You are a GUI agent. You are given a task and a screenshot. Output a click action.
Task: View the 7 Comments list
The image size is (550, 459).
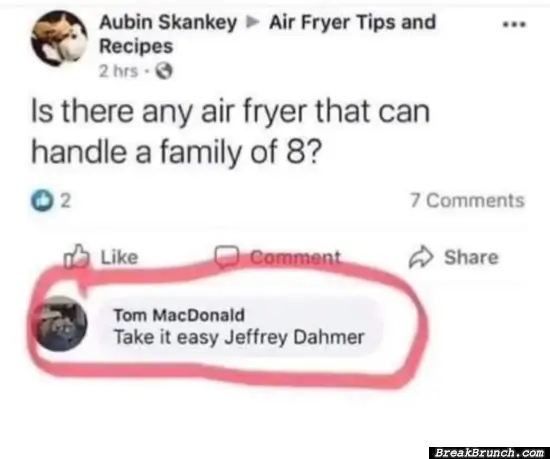[468, 201]
